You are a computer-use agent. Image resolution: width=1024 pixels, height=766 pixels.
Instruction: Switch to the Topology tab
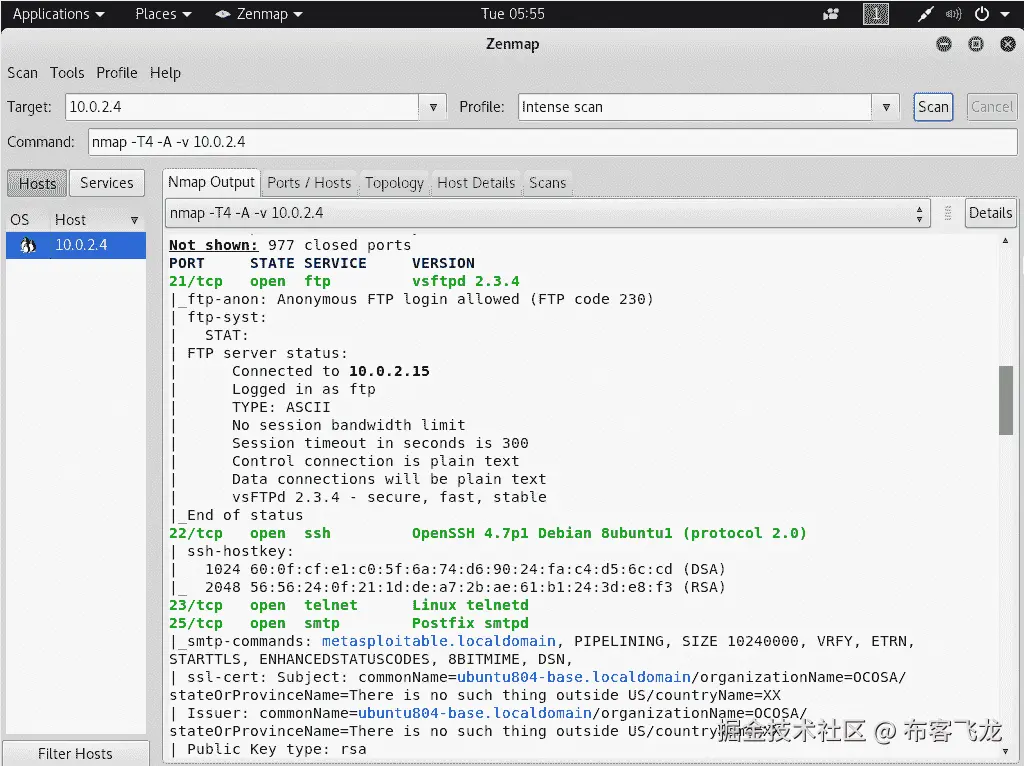point(394,183)
